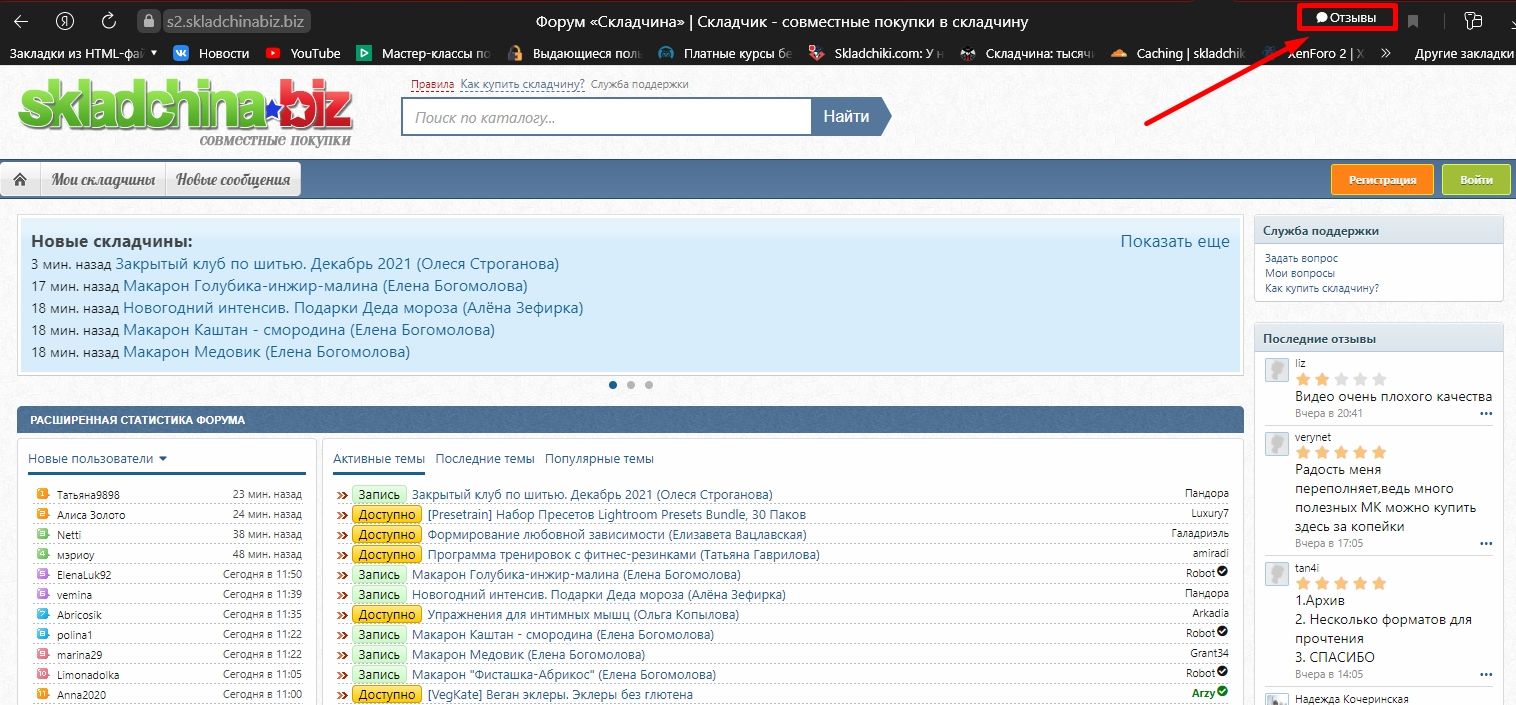Expand hidden bookmarks with the » chevron
This screenshot has width=1516, height=705.
[x=1385, y=53]
